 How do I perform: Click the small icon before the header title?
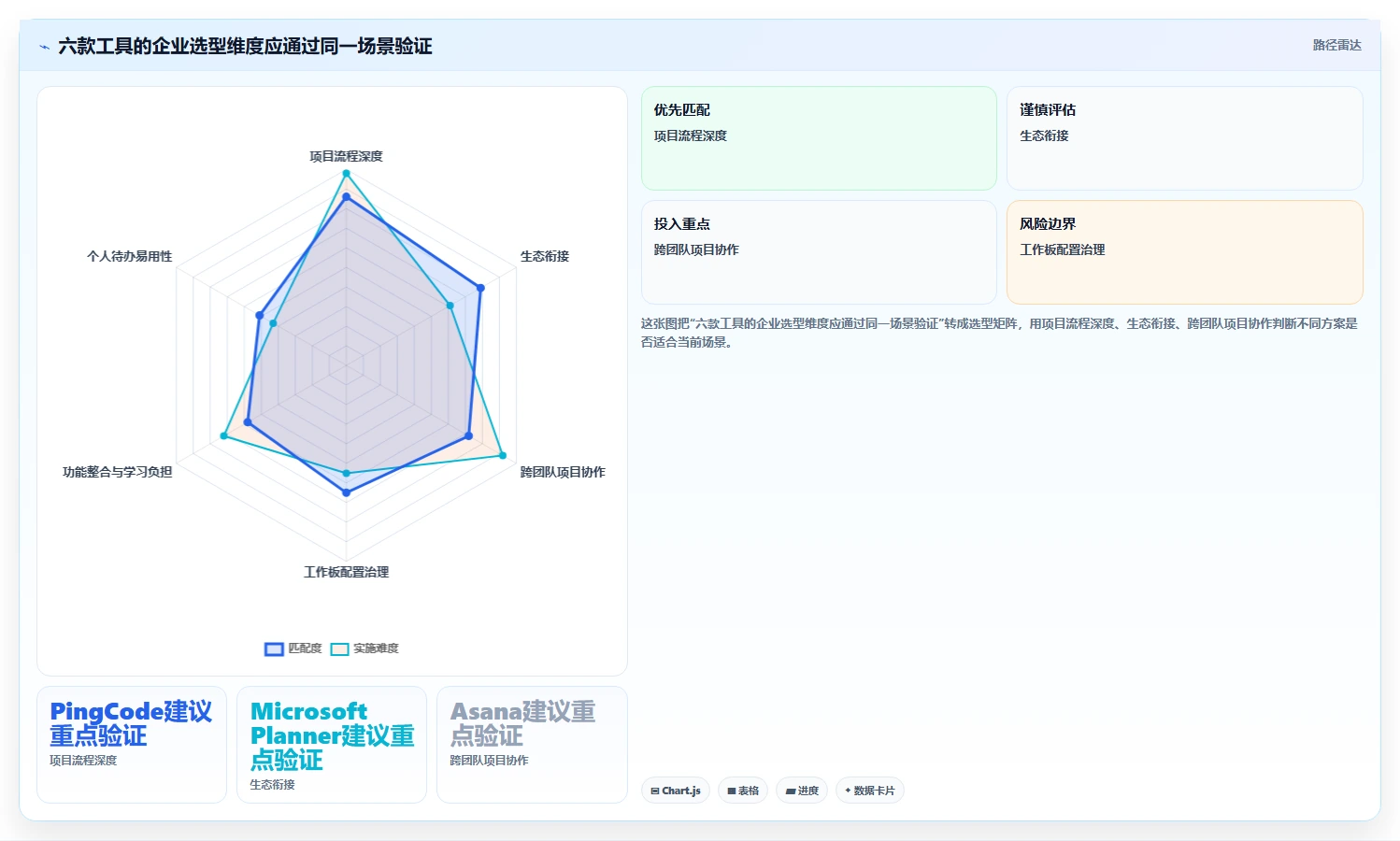pos(44,47)
